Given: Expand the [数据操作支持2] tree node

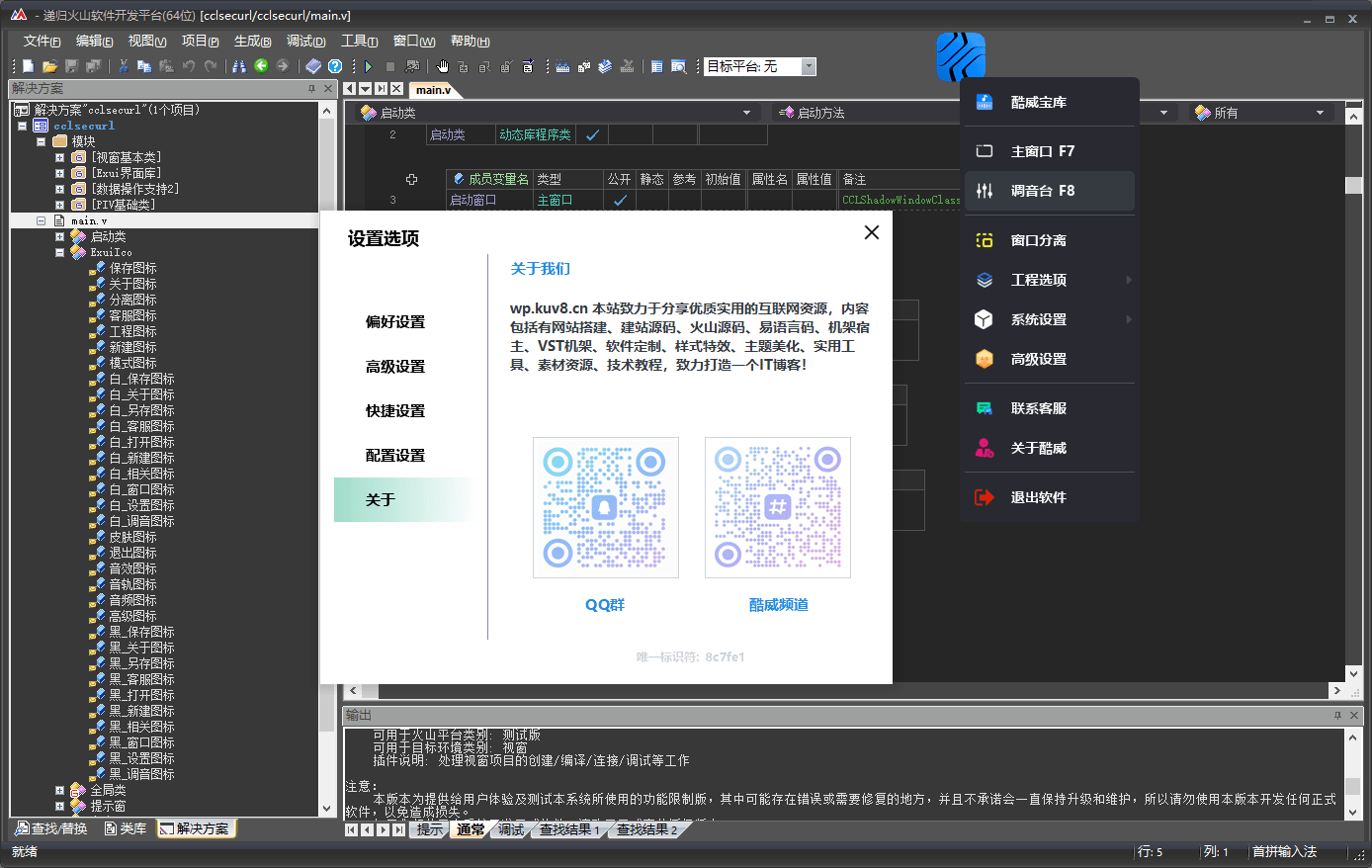Looking at the screenshot, I should coord(59,189).
